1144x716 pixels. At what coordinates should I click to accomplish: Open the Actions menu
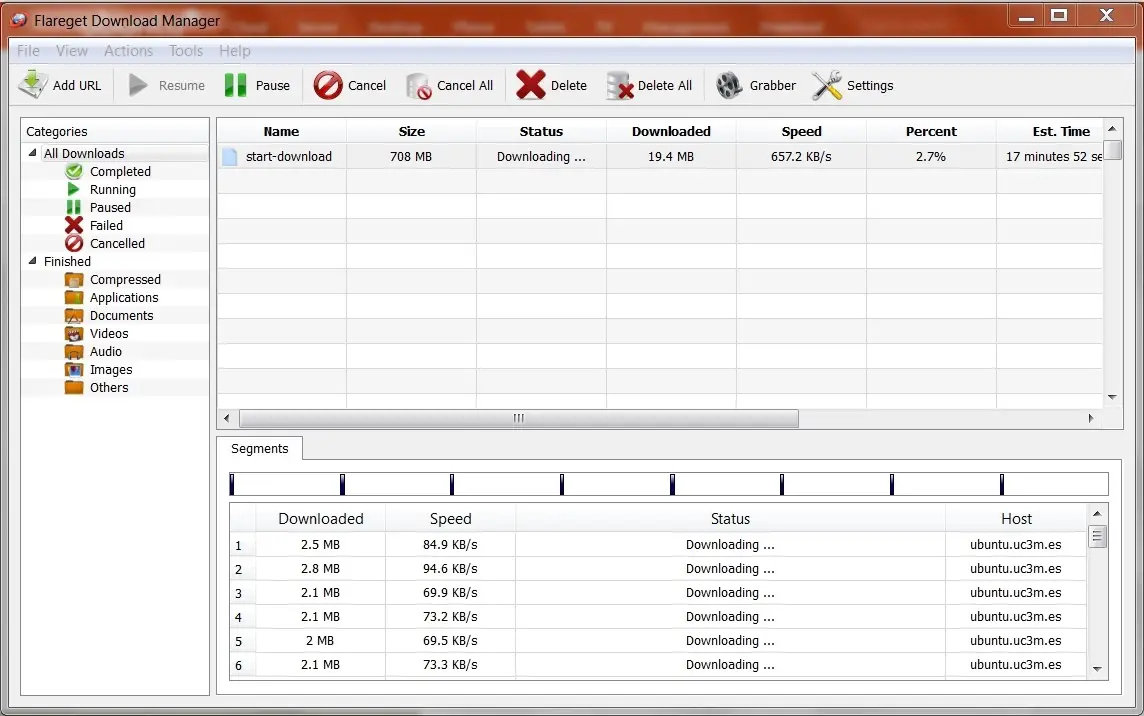click(128, 50)
